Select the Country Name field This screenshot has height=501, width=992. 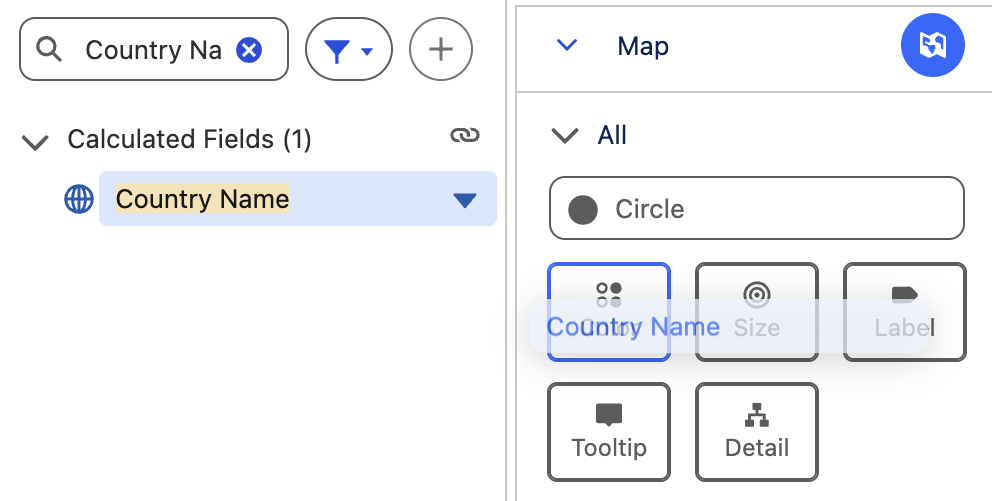[298, 199]
